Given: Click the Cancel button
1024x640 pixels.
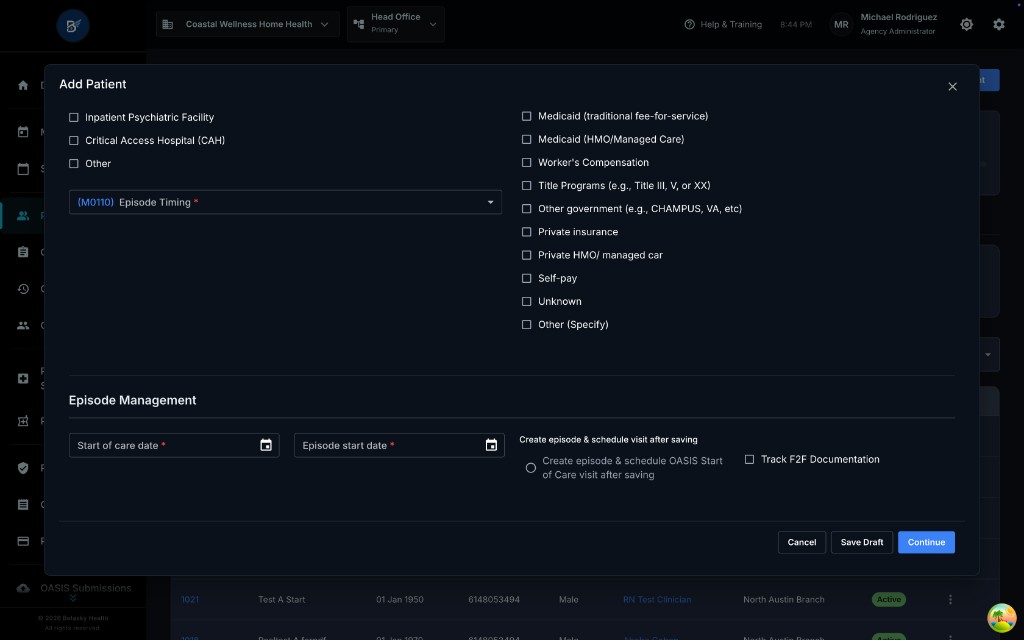Looking at the screenshot, I should point(802,543).
